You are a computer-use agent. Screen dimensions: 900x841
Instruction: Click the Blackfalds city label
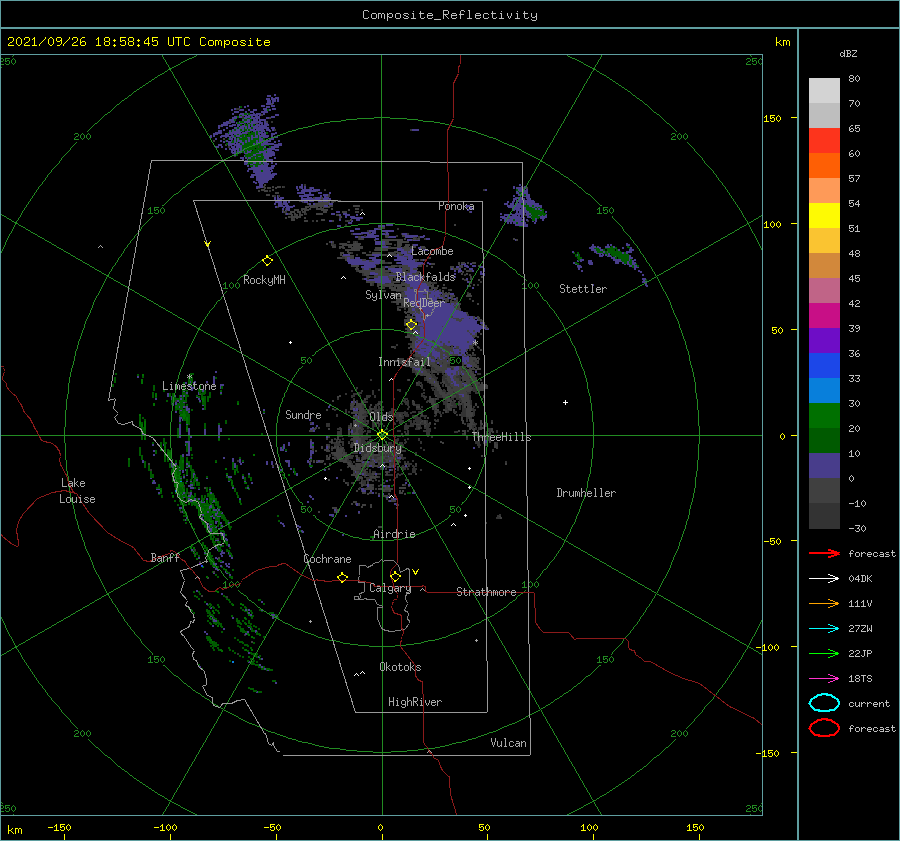click(x=425, y=277)
